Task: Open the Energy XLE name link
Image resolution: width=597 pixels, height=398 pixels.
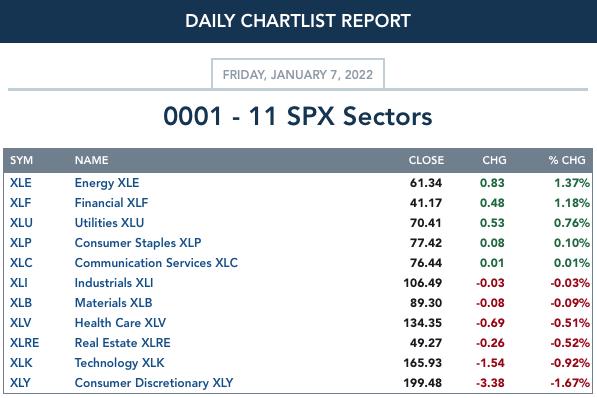Action: pos(107,183)
